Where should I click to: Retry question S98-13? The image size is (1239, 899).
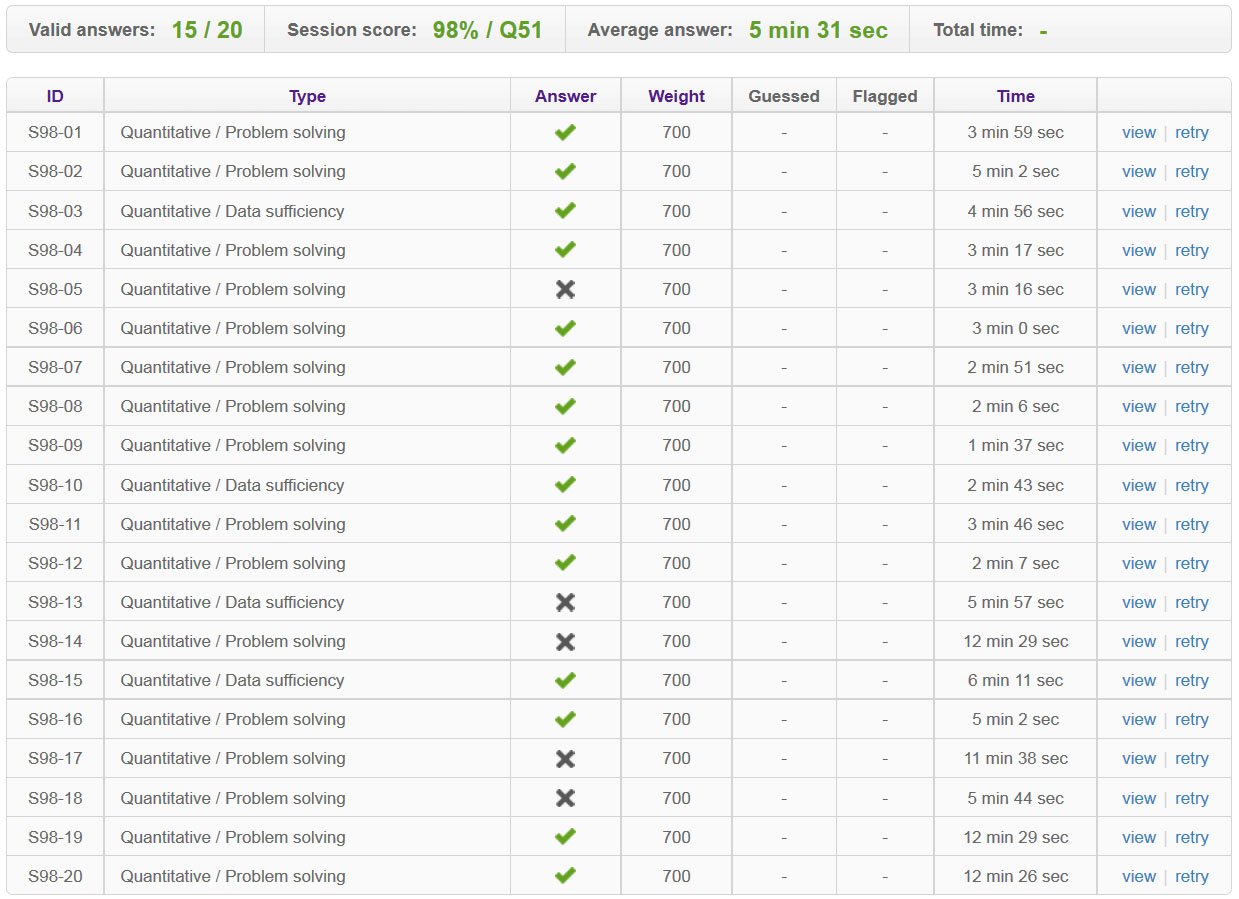coord(1191,602)
